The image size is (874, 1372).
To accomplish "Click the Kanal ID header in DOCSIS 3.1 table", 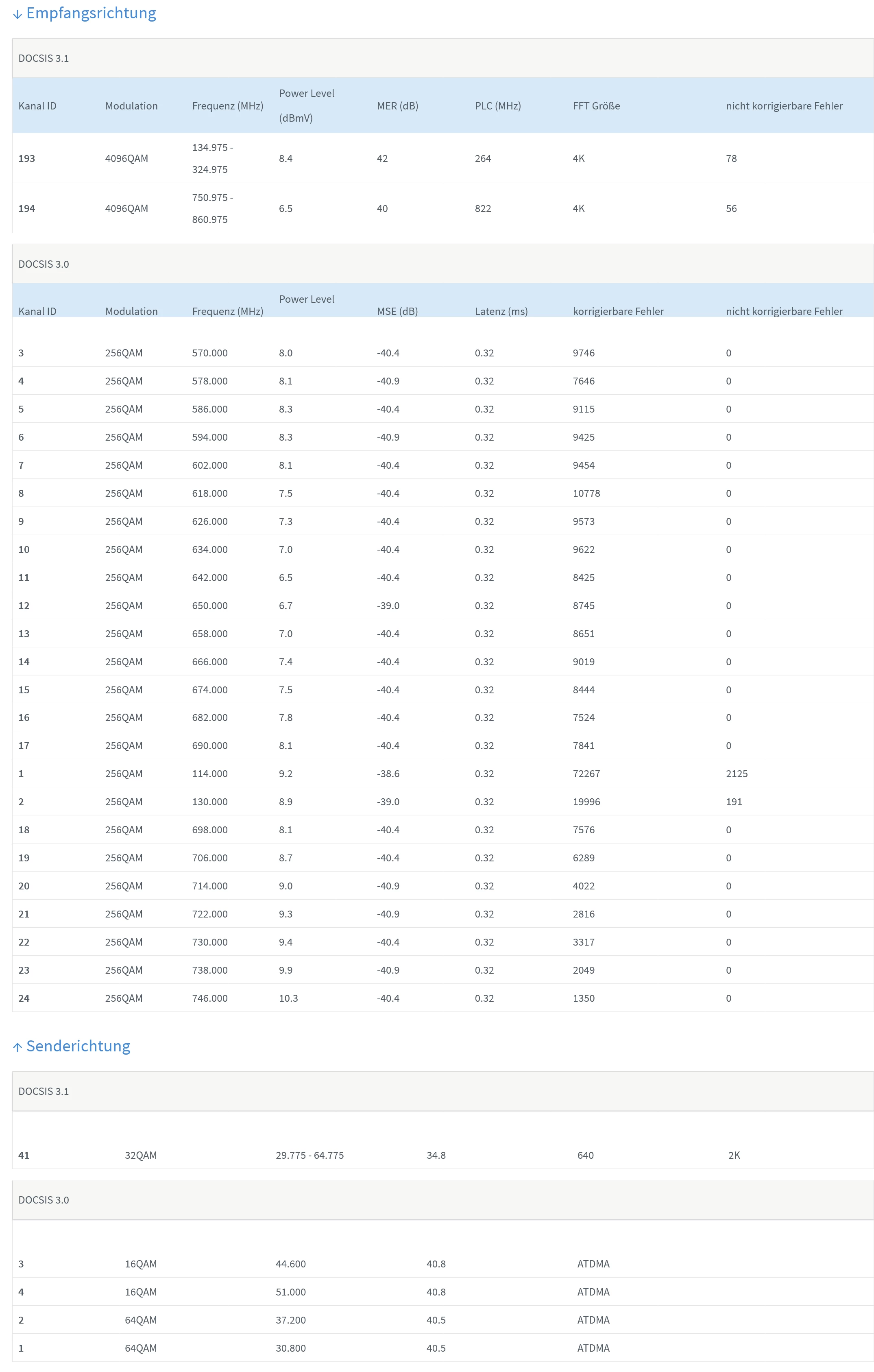I will 37,105.
